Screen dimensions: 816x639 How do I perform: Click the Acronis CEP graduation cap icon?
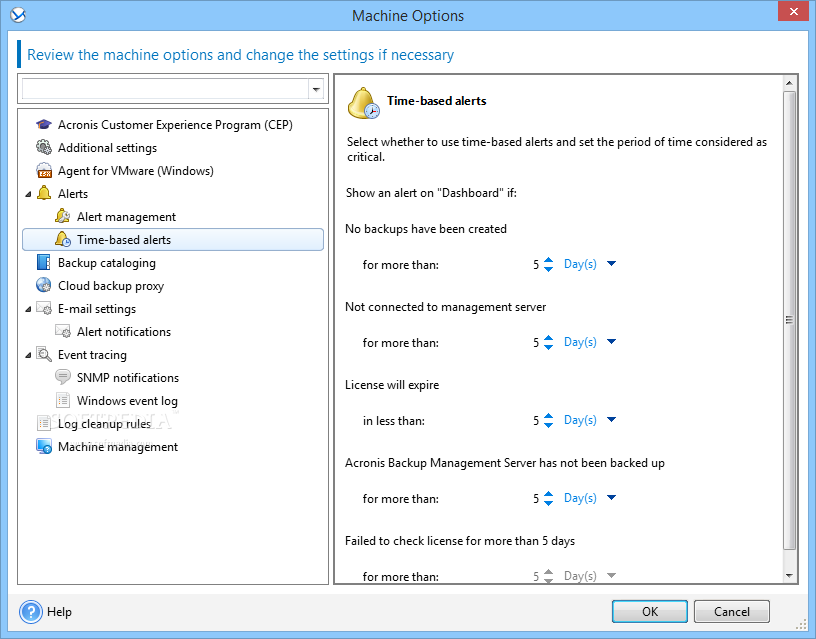pyautogui.click(x=44, y=124)
